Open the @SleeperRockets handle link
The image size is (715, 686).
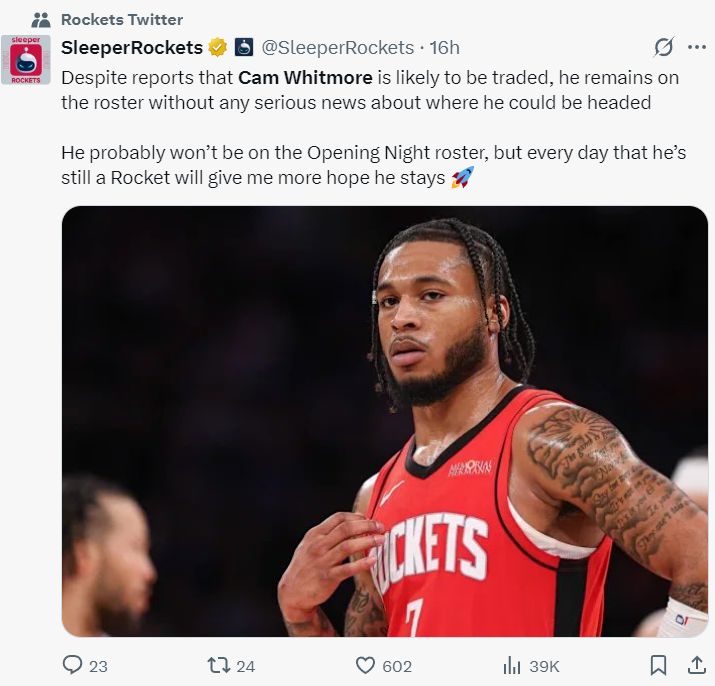point(337,48)
